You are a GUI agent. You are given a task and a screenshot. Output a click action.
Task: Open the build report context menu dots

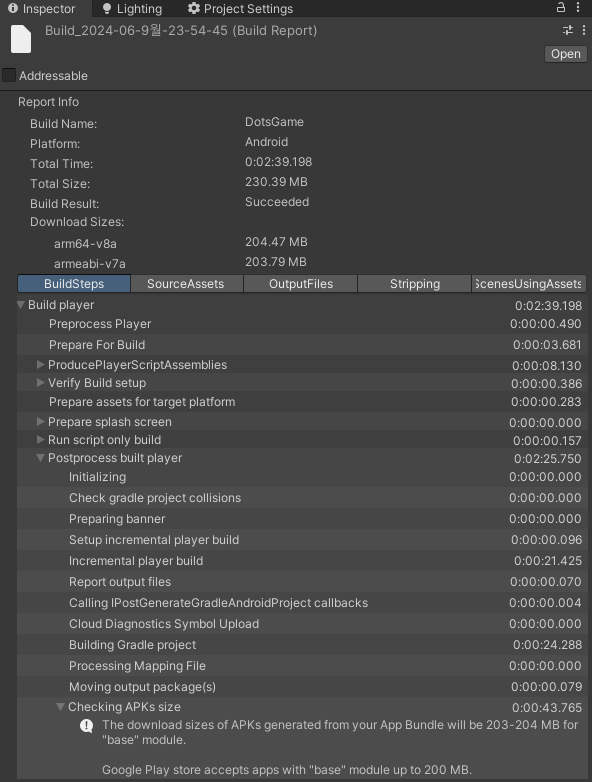(x=584, y=30)
